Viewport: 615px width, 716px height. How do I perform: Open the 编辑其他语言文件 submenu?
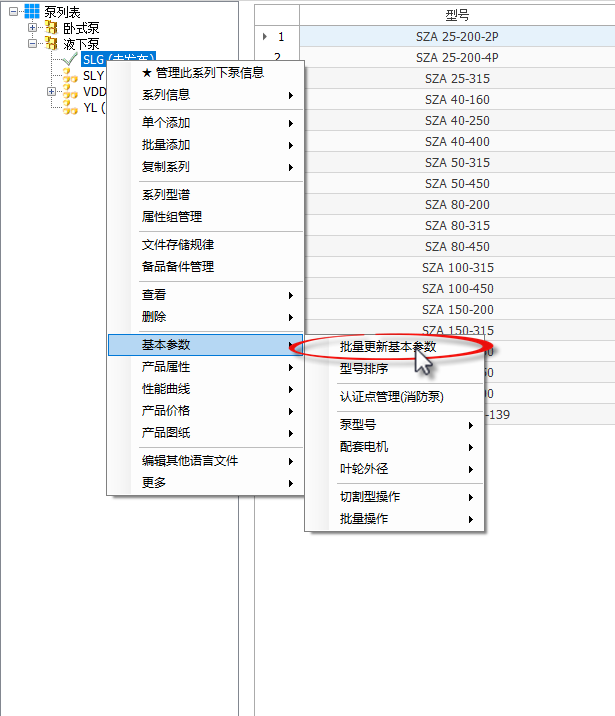205,461
